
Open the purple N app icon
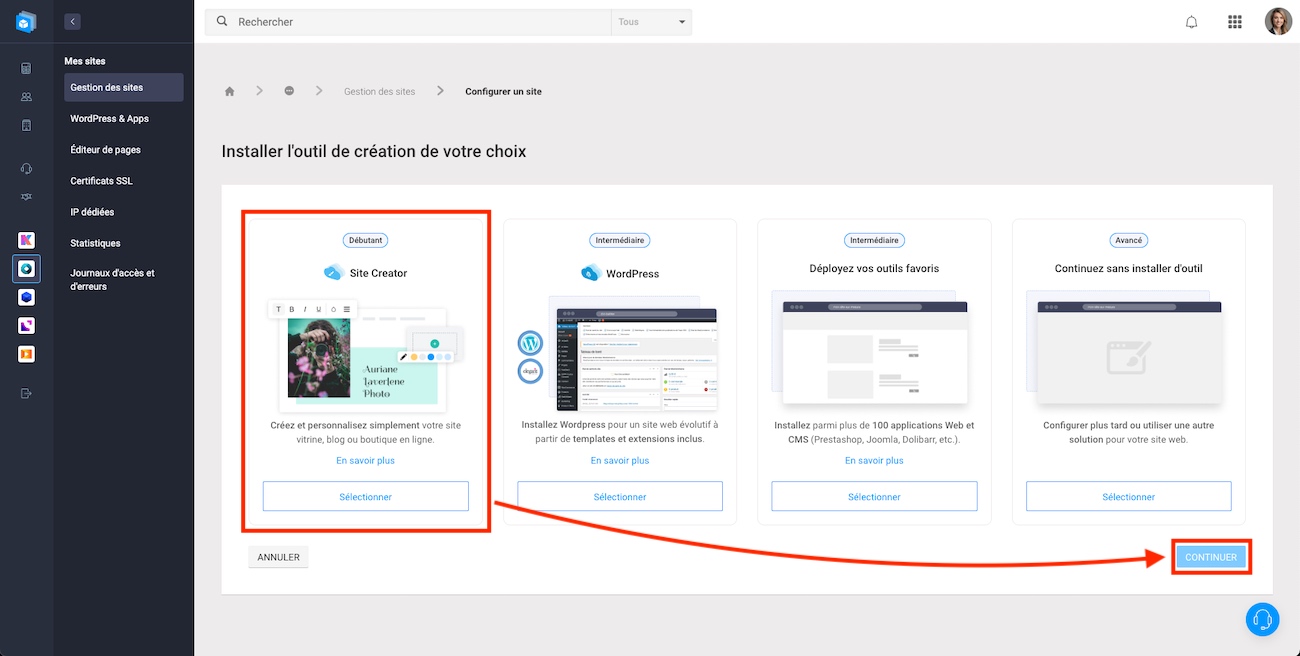[x=26, y=326]
